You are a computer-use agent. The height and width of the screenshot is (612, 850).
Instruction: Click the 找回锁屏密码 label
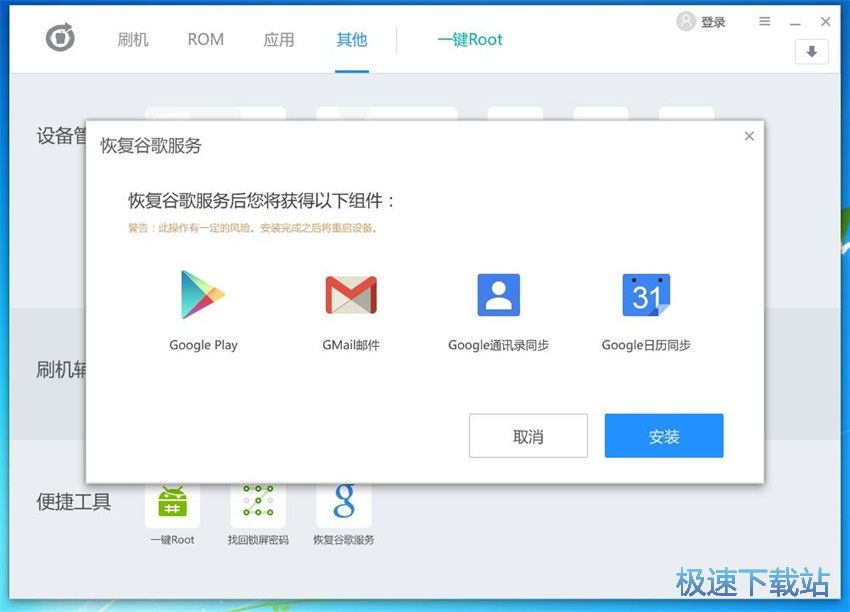[258, 540]
